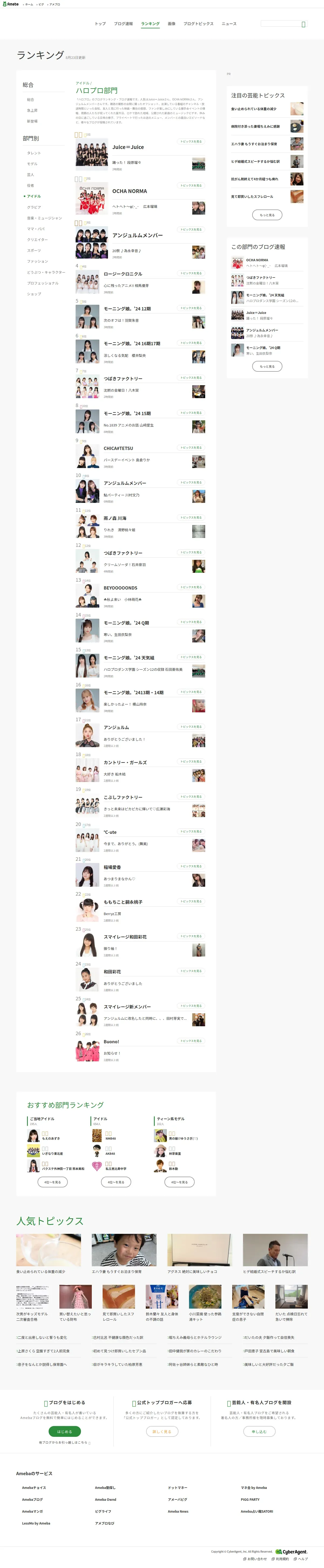
Task: Click the Buono! group thumbnail
Action: pyautogui.click(x=87, y=1050)
